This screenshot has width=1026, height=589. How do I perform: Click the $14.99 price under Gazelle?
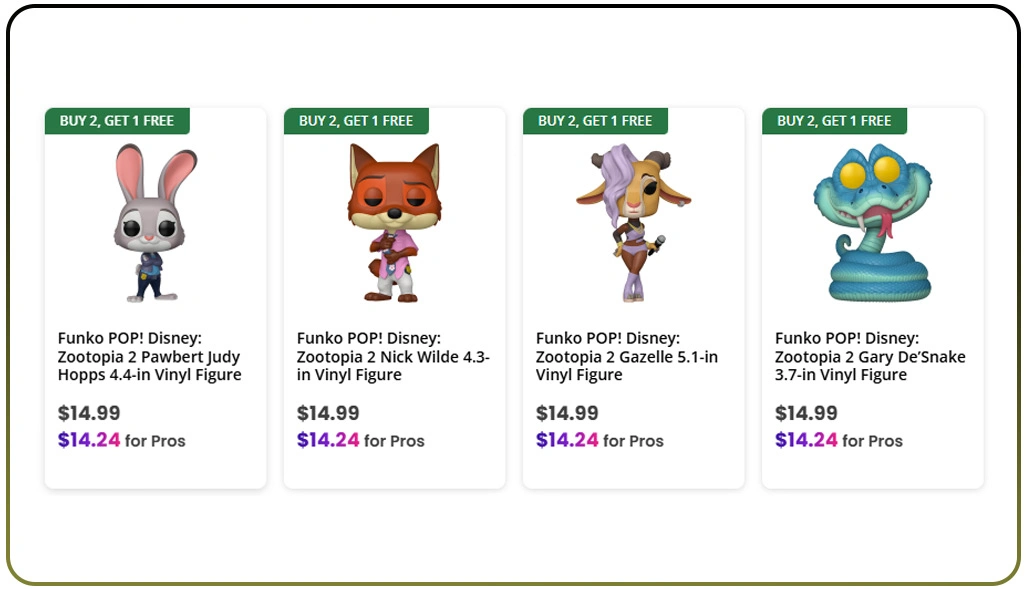pyautogui.click(x=567, y=413)
